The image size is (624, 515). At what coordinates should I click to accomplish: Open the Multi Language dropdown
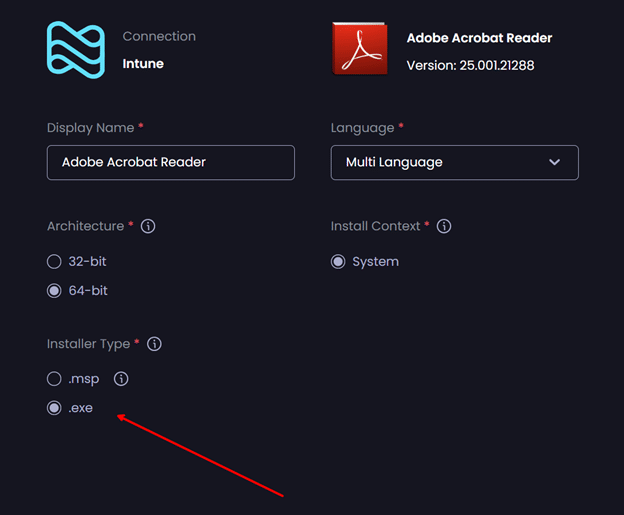coord(454,162)
